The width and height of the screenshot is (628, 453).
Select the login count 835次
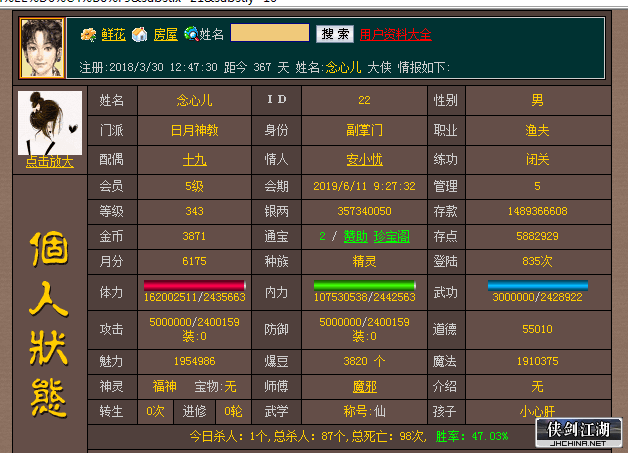pyautogui.click(x=537, y=262)
